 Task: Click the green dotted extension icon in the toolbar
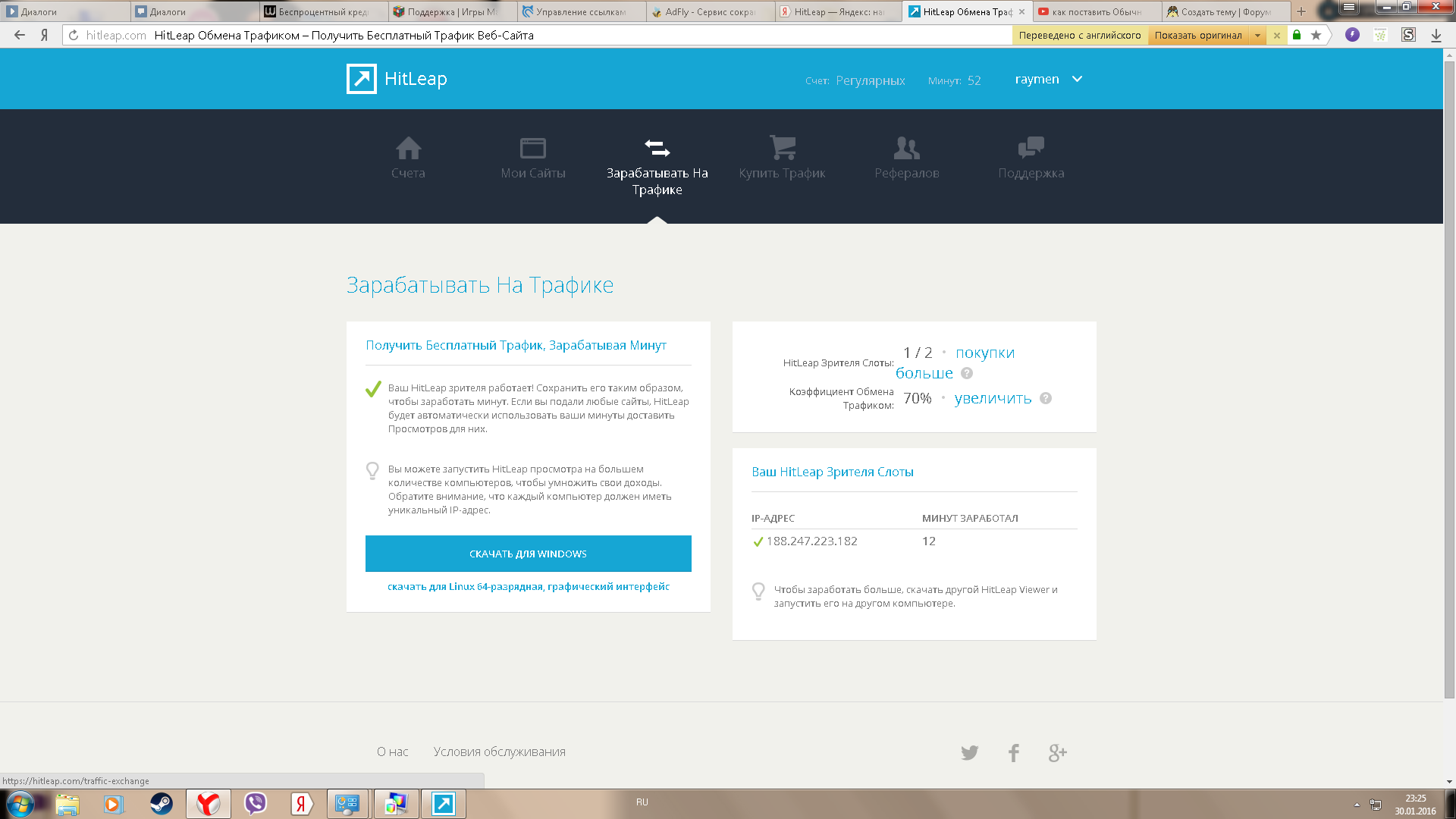1380,35
